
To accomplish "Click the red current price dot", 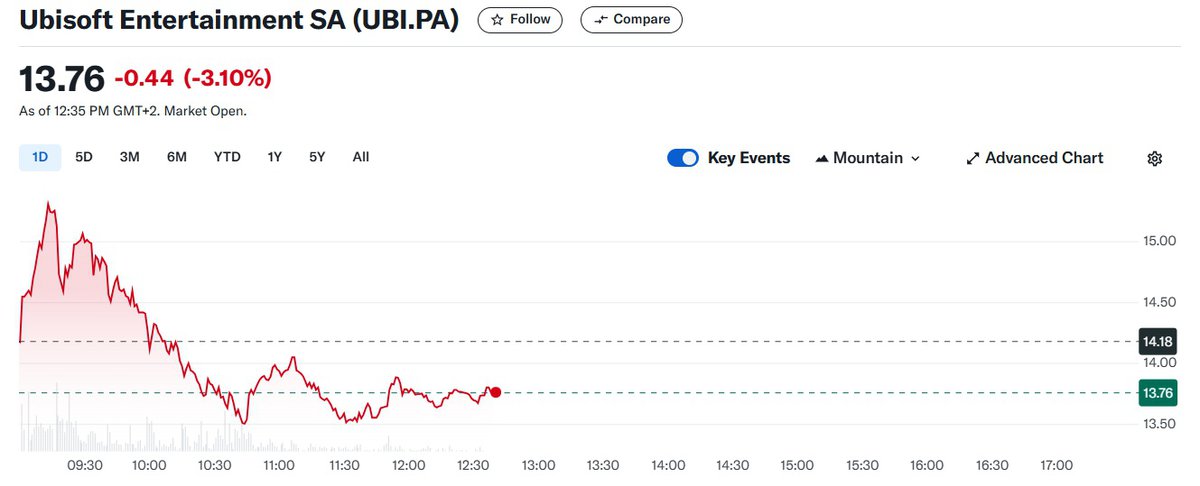I will coord(495,393).
